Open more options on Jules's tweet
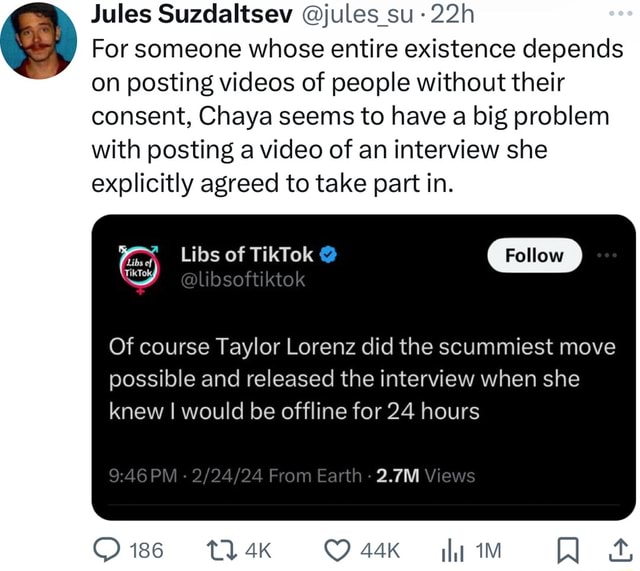 [620, 16]
